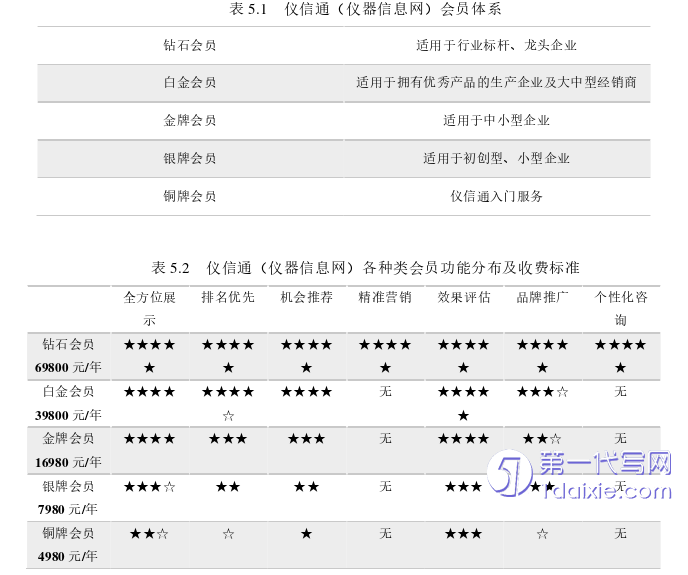This screenshot has height=575, width=688.
Task: Click the table title '表 5.1 仪信通（仪器信息网）会员体系'
Action: pos(365,9)
